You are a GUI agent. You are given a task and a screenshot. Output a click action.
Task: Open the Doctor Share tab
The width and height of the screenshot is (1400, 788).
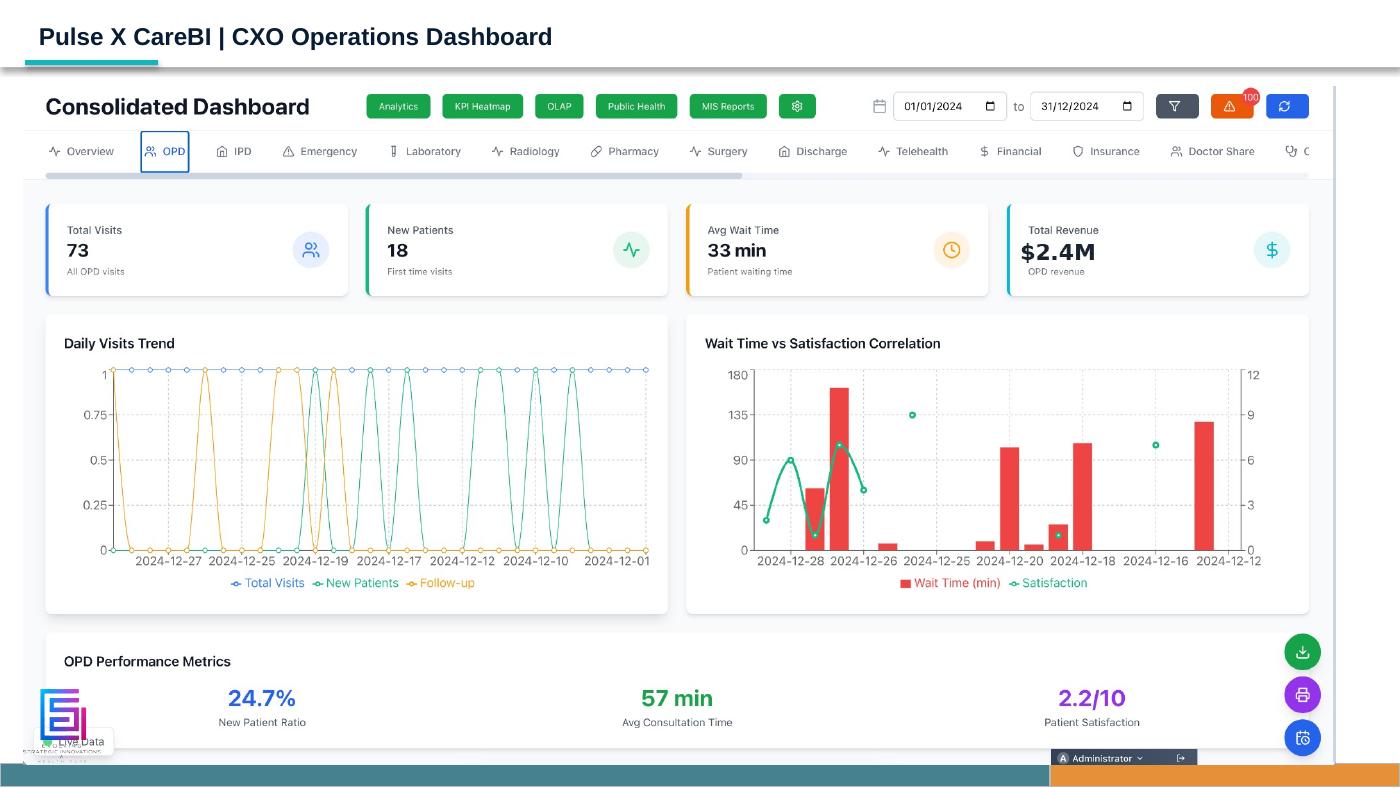[x=1212, y=152]
